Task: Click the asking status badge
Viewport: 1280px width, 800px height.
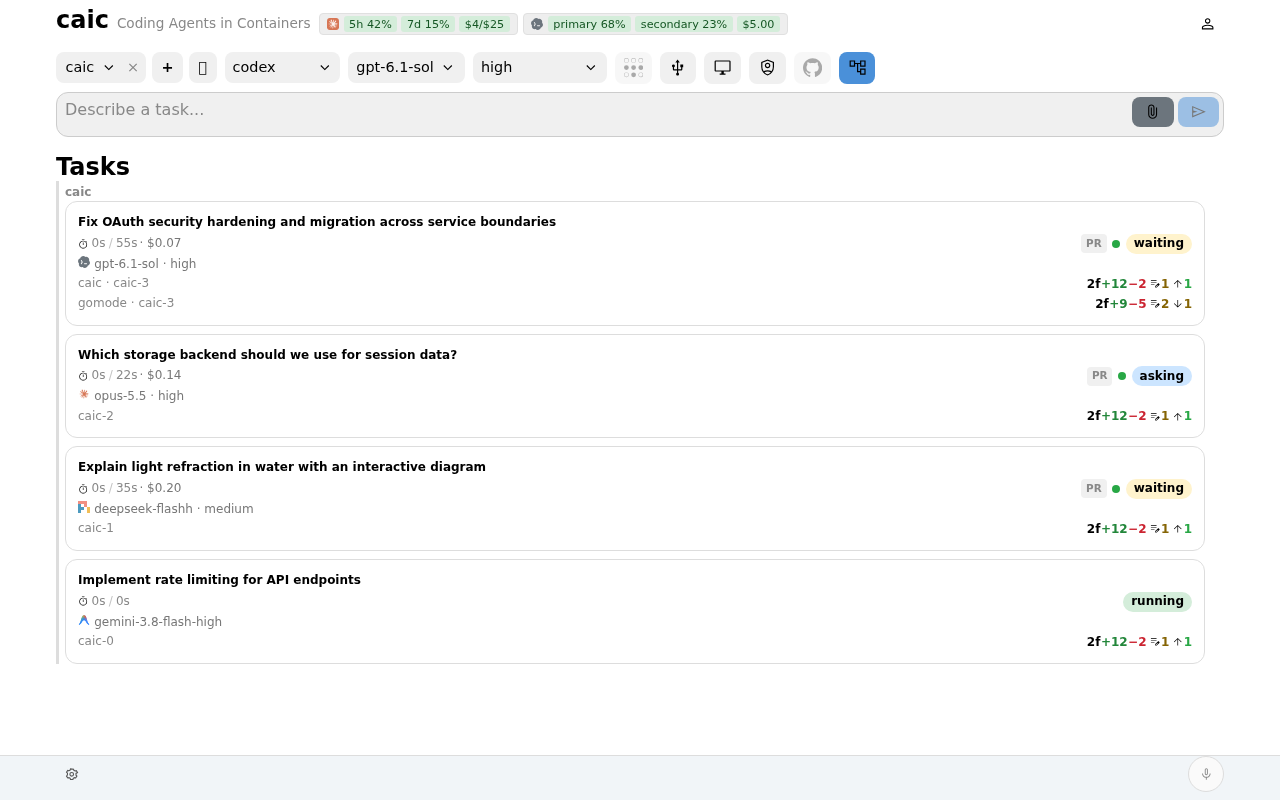Action: 1162,376
